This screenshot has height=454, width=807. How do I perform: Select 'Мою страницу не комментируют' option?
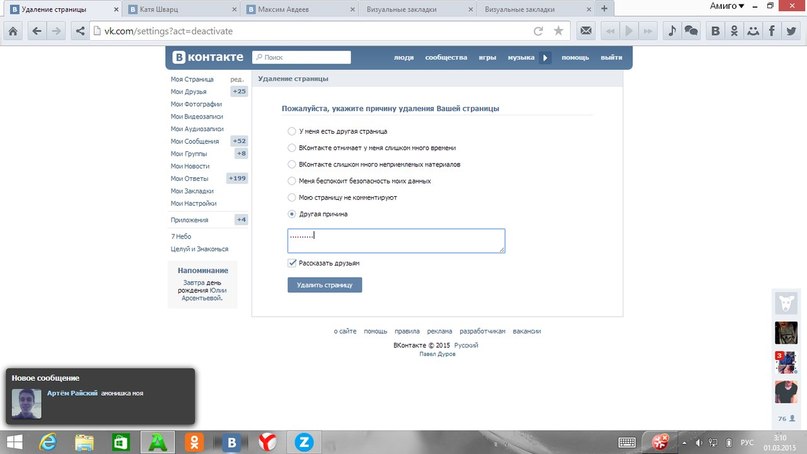[292, 197]
